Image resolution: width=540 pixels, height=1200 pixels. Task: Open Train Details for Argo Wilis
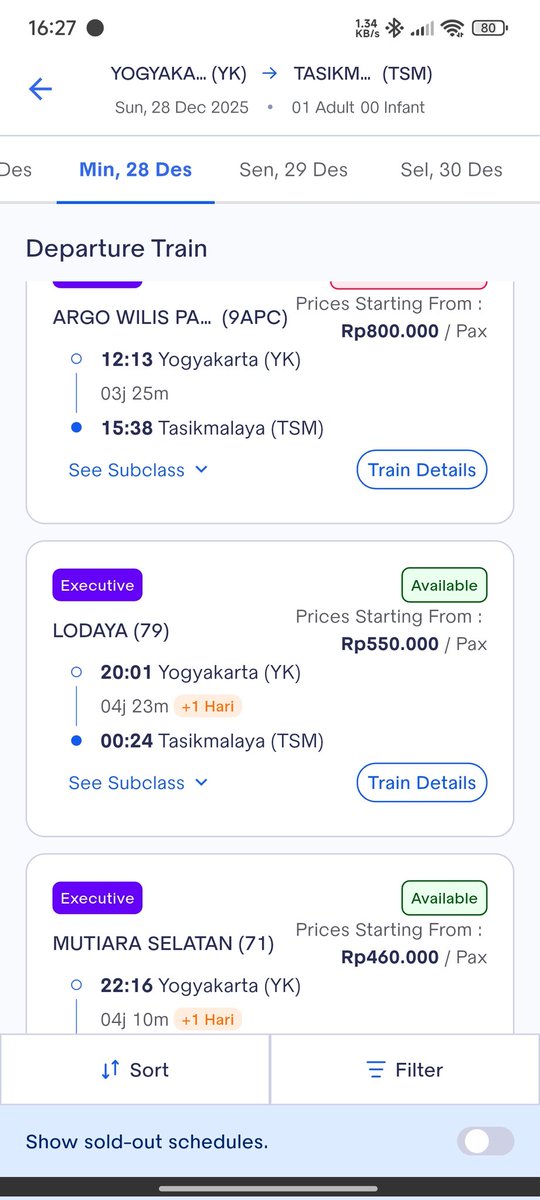click(x=422, y=470)
